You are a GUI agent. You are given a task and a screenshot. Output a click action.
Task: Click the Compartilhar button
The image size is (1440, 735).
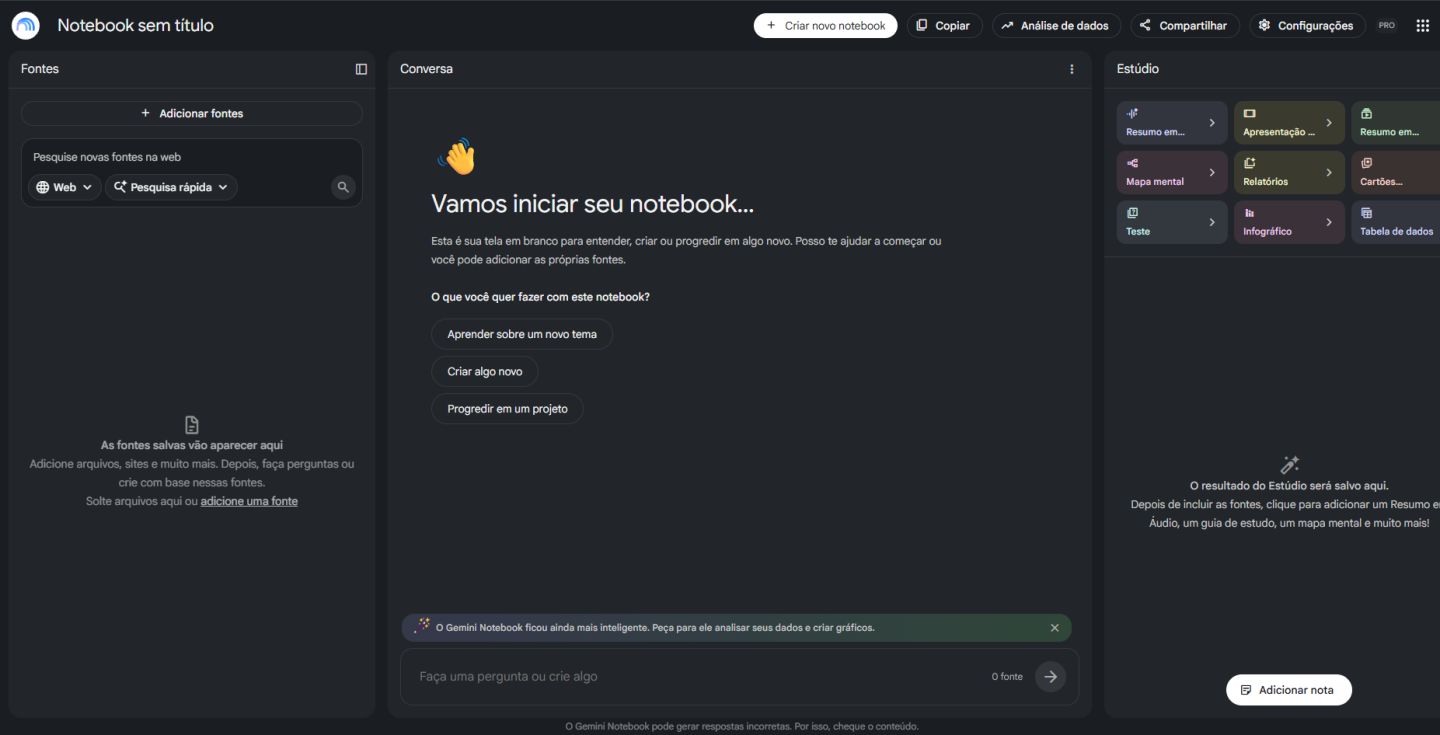(x=1185, y=26)
